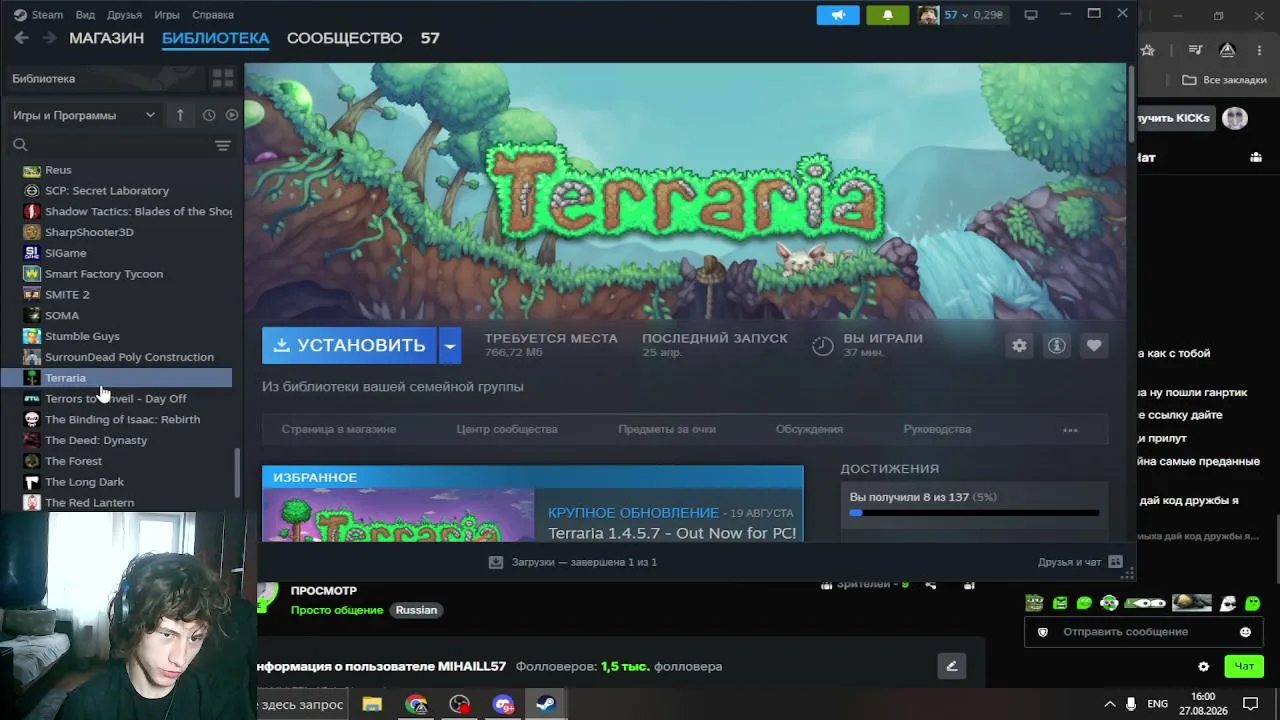Filter library by recent activity clock icon
Viewport: 1280px width, 720px height.
pyautogui.click(x=209, y=115)
